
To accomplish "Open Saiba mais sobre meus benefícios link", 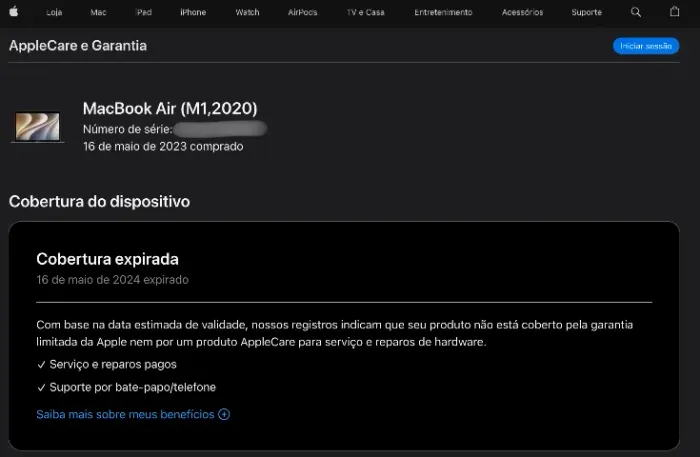I will (x=125, y=414).
